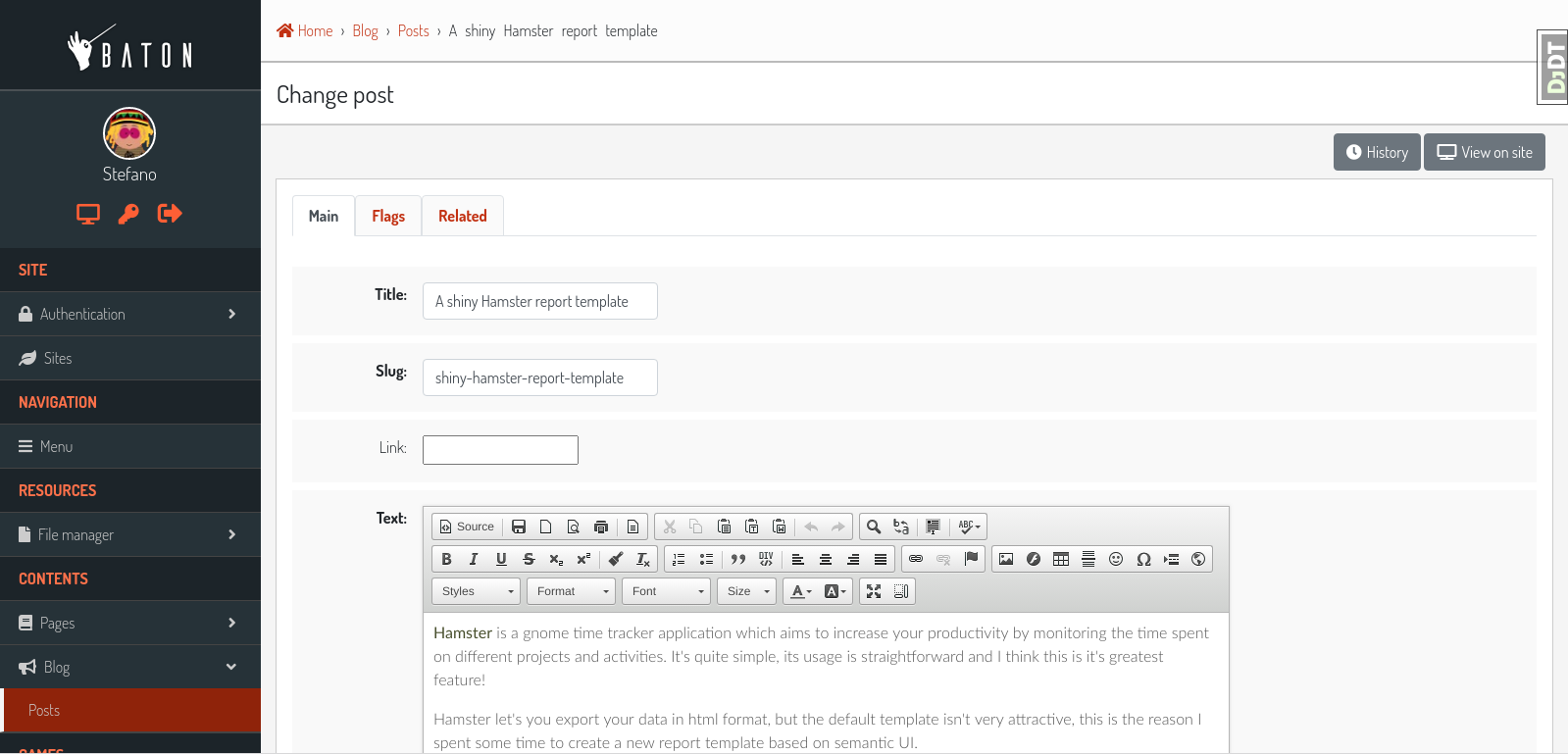
Task: Open the Templates icon
Action: (x=632, y=527)
